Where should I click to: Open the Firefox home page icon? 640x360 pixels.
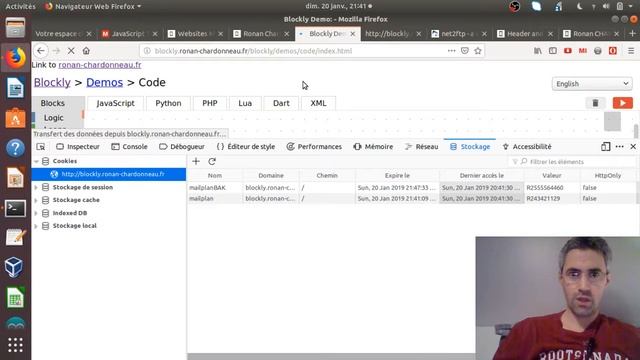click(x=86, y=51)
